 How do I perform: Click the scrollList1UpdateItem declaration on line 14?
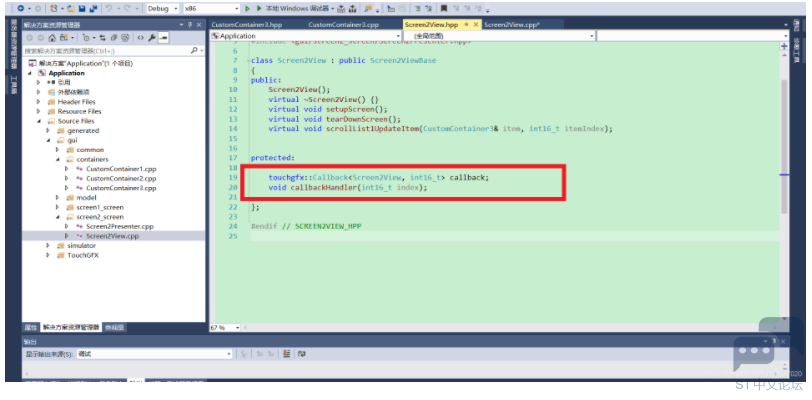tap(440, 128)
